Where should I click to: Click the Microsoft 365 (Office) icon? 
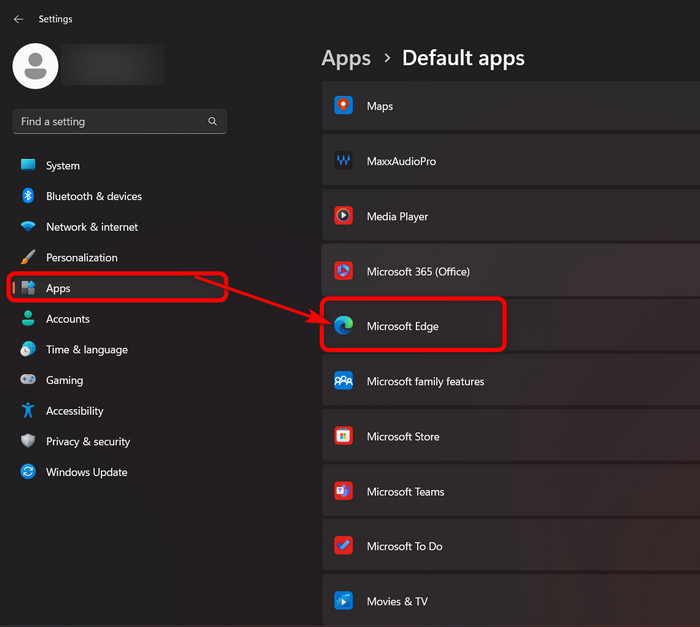pos(343,271)
